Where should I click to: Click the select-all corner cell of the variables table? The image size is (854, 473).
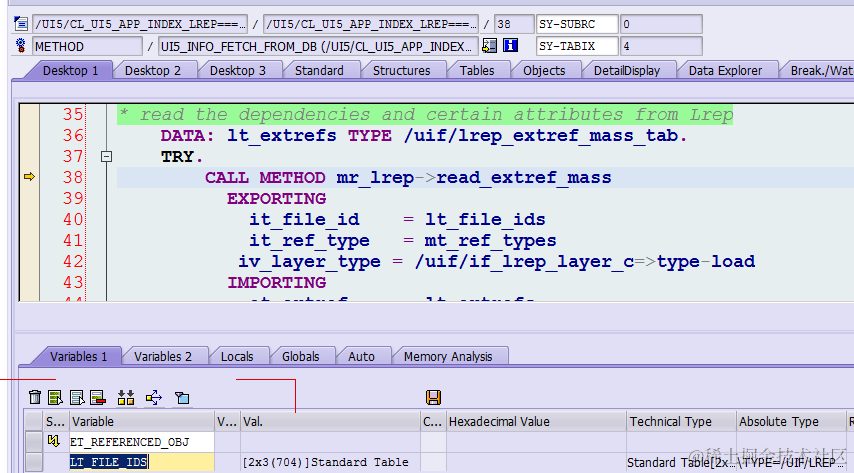[34, 421]
